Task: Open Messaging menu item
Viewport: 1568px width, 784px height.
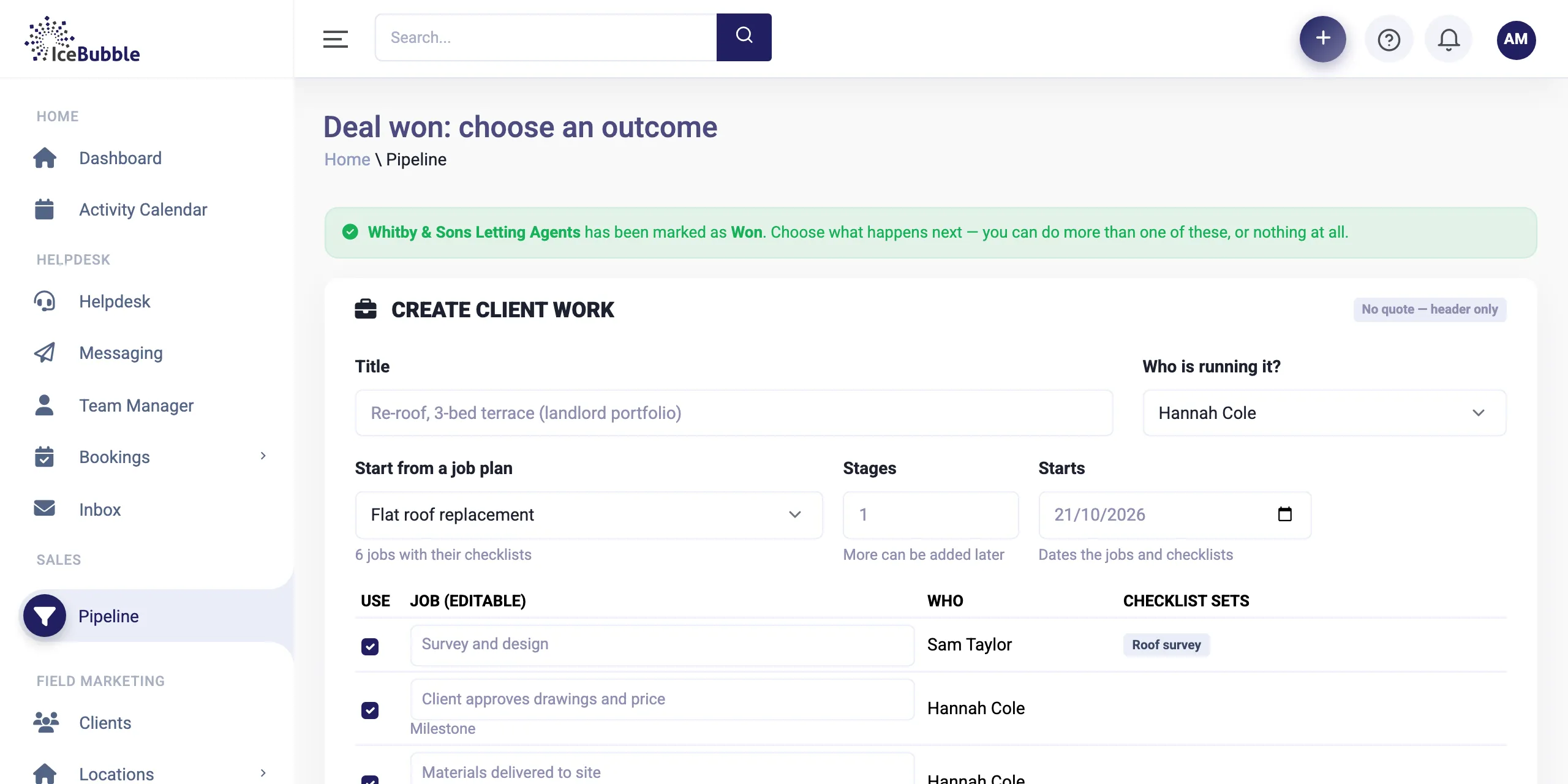Action: click(x=121, y=353)
